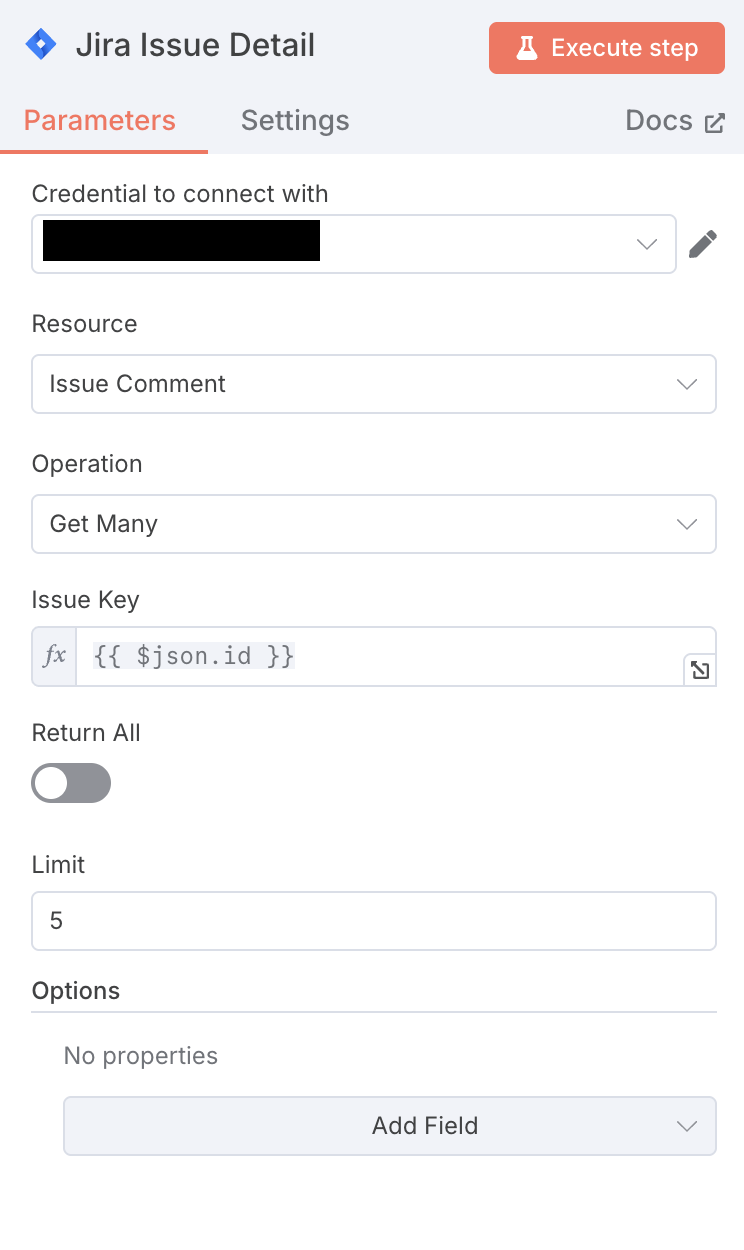Click the pencil icon to edit credential

703,244
